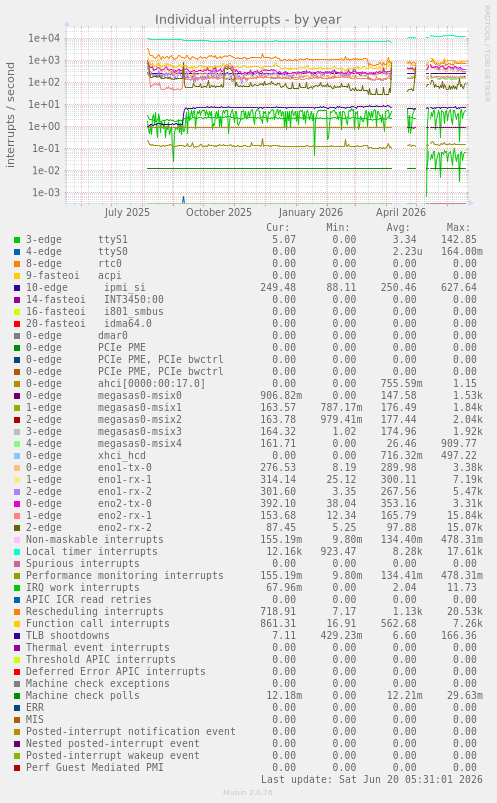Click the Last update timestamp text
The width and height of the screenshot is (497, 803).
click(371, 779)
